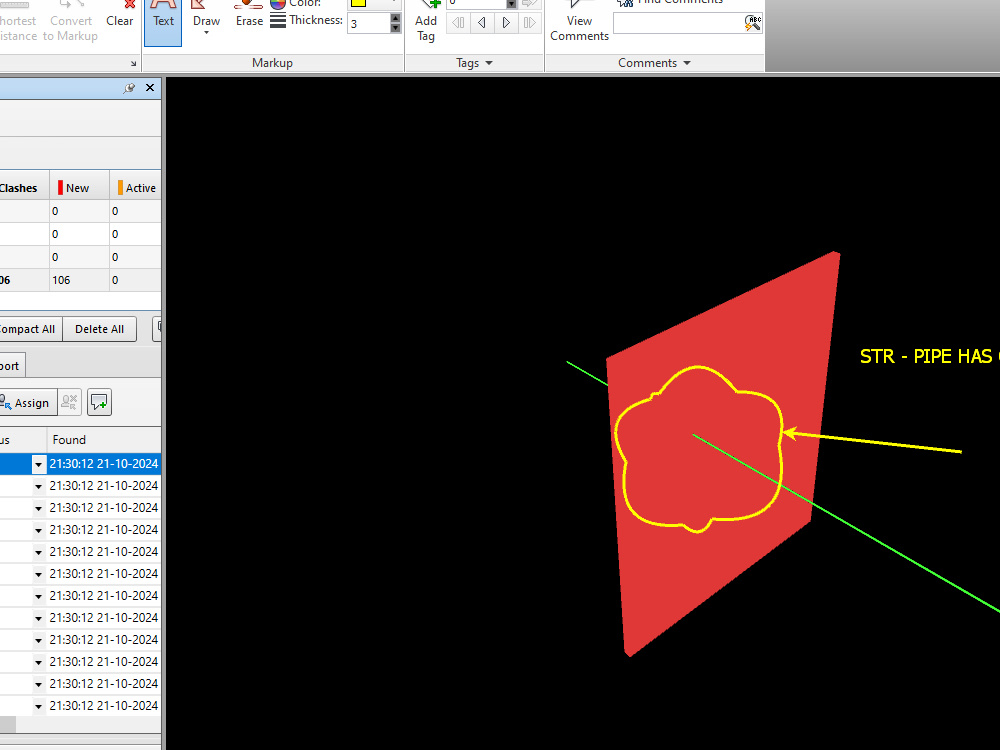Click the Add Tag tool
Image resolution: width=1000 pixels, height=750 pixels.
(x=425, y=23)
